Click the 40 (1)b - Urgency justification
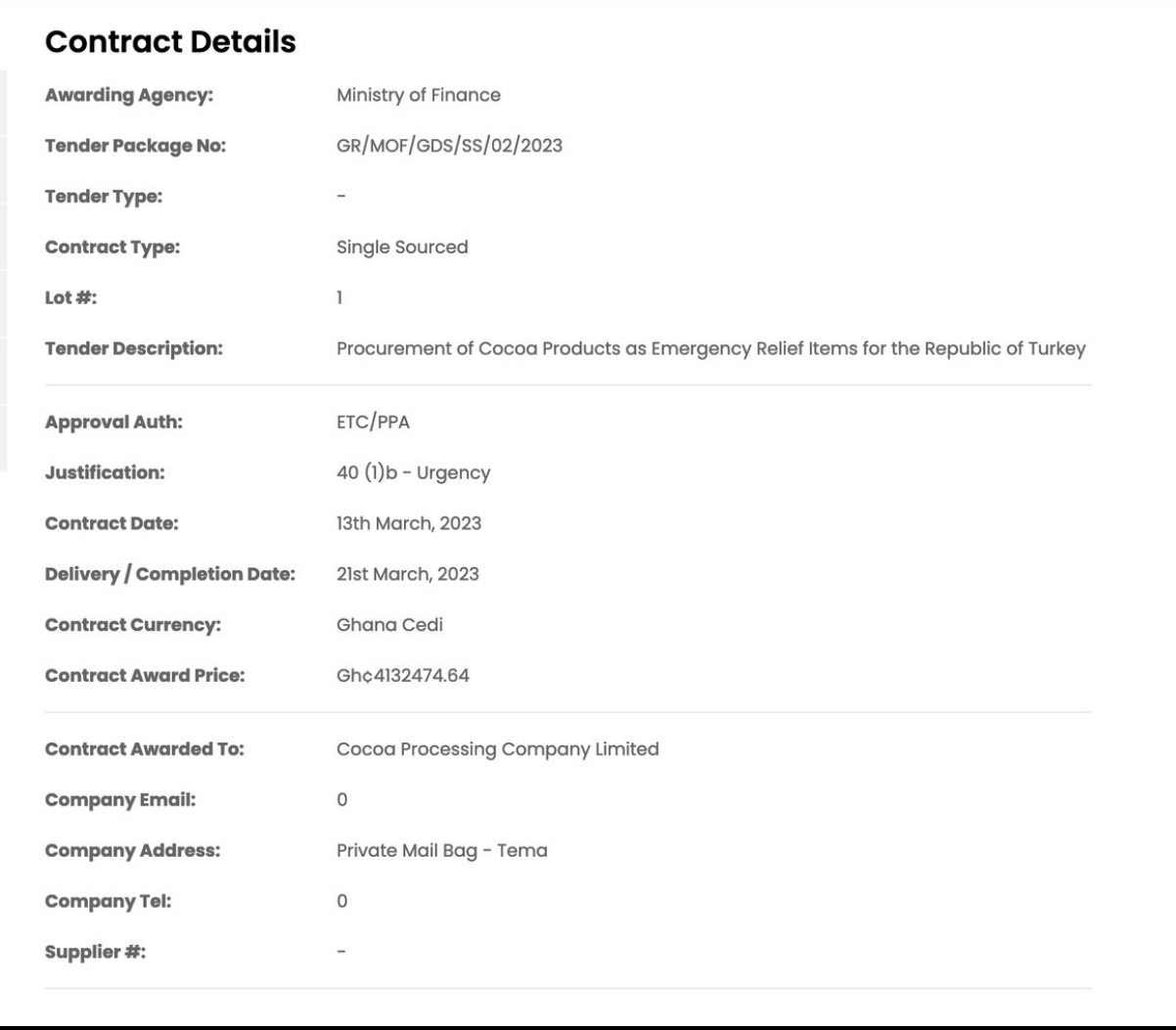 click(413, 473)
